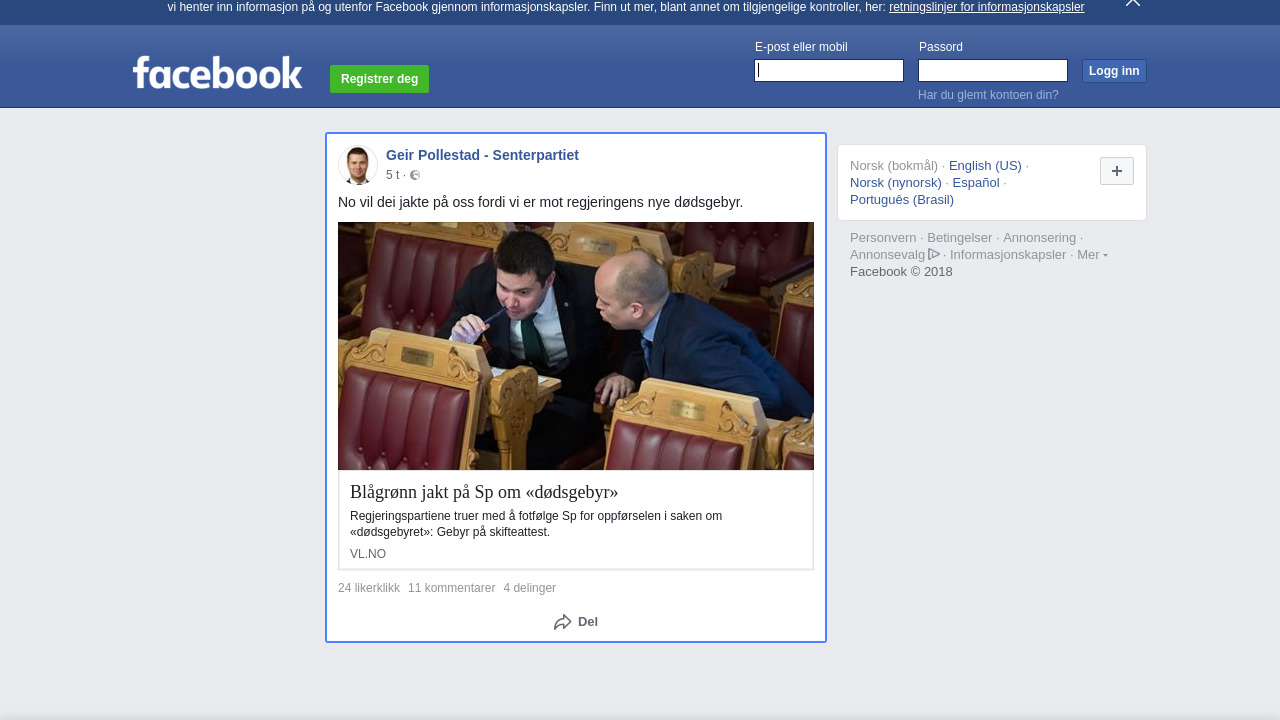Focus the E-post eller mobil field
Image resolution: width=1280 pixels, height=720 pixels.
829,70
